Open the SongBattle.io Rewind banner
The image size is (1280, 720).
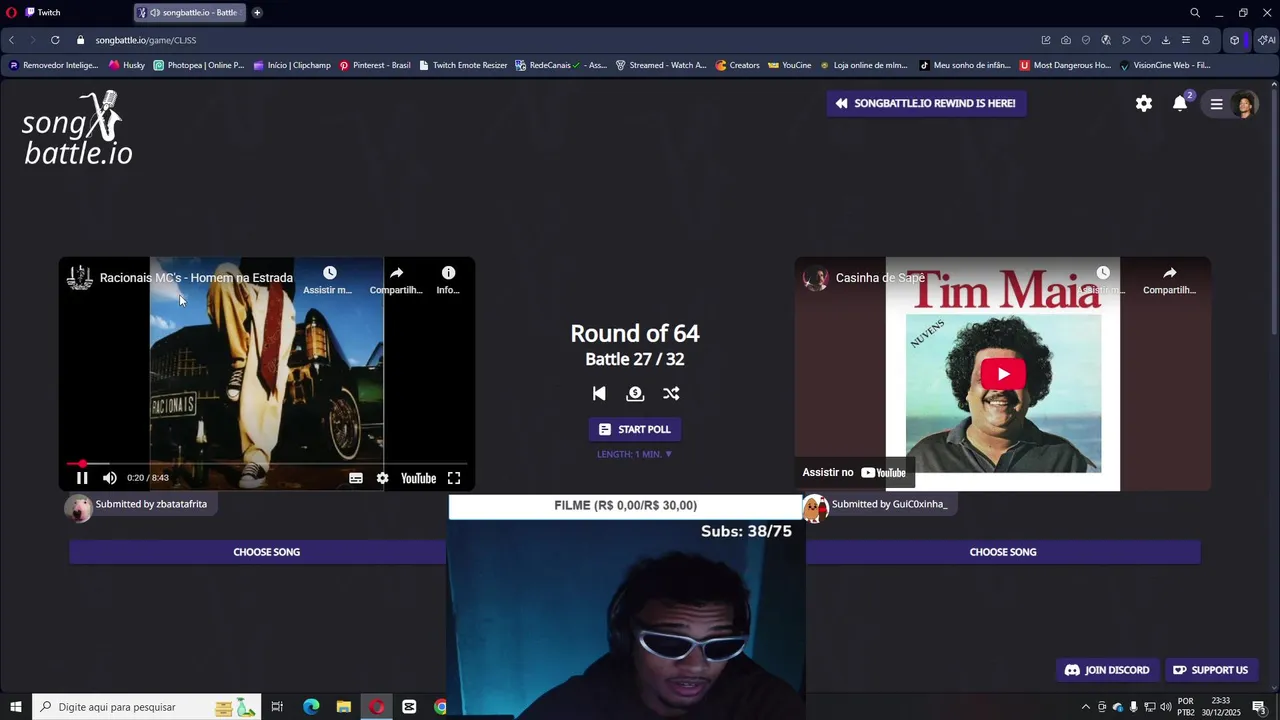point(926,103)
